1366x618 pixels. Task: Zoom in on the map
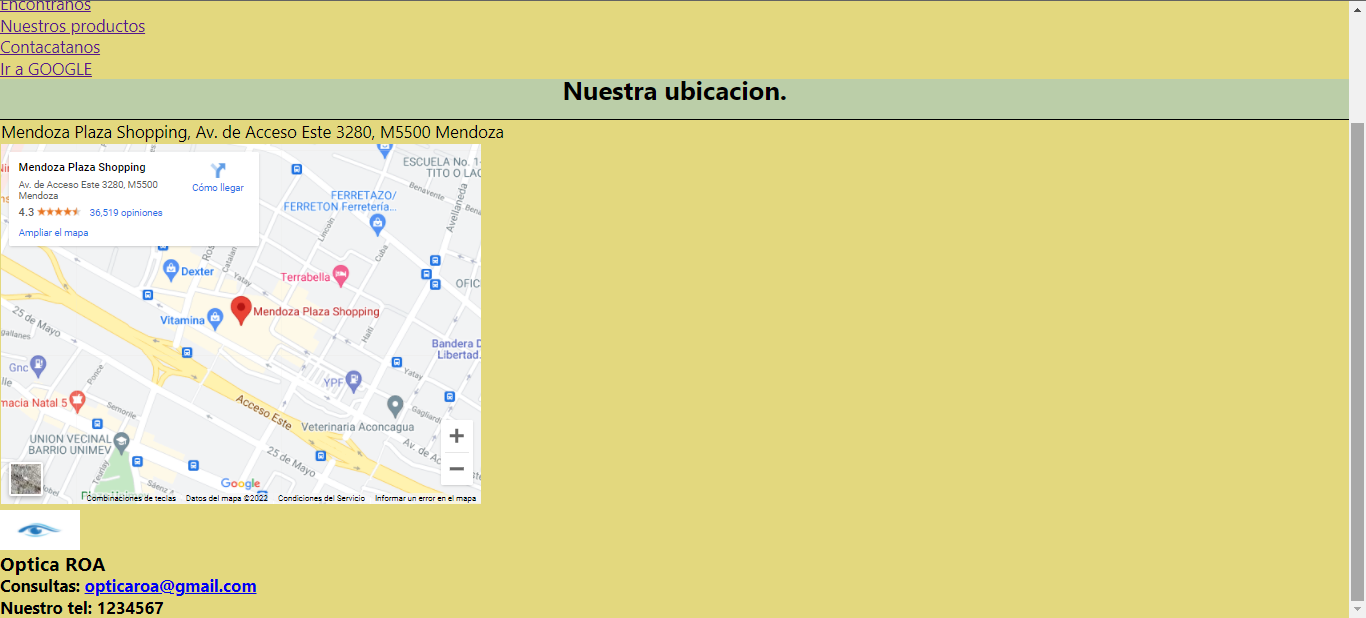coord(456,436)
